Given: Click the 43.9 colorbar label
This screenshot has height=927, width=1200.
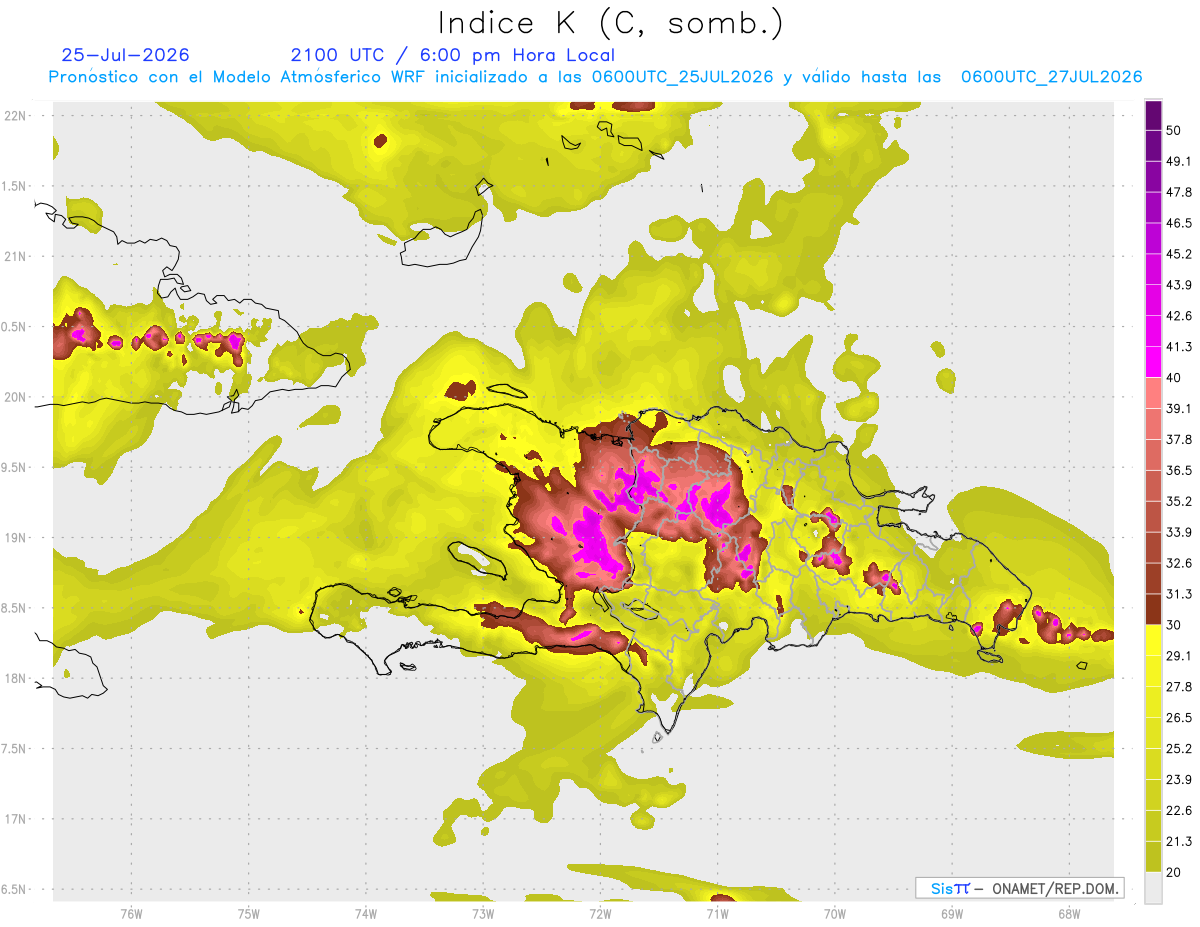Looking at the screenshot, I should (1179, 285).
